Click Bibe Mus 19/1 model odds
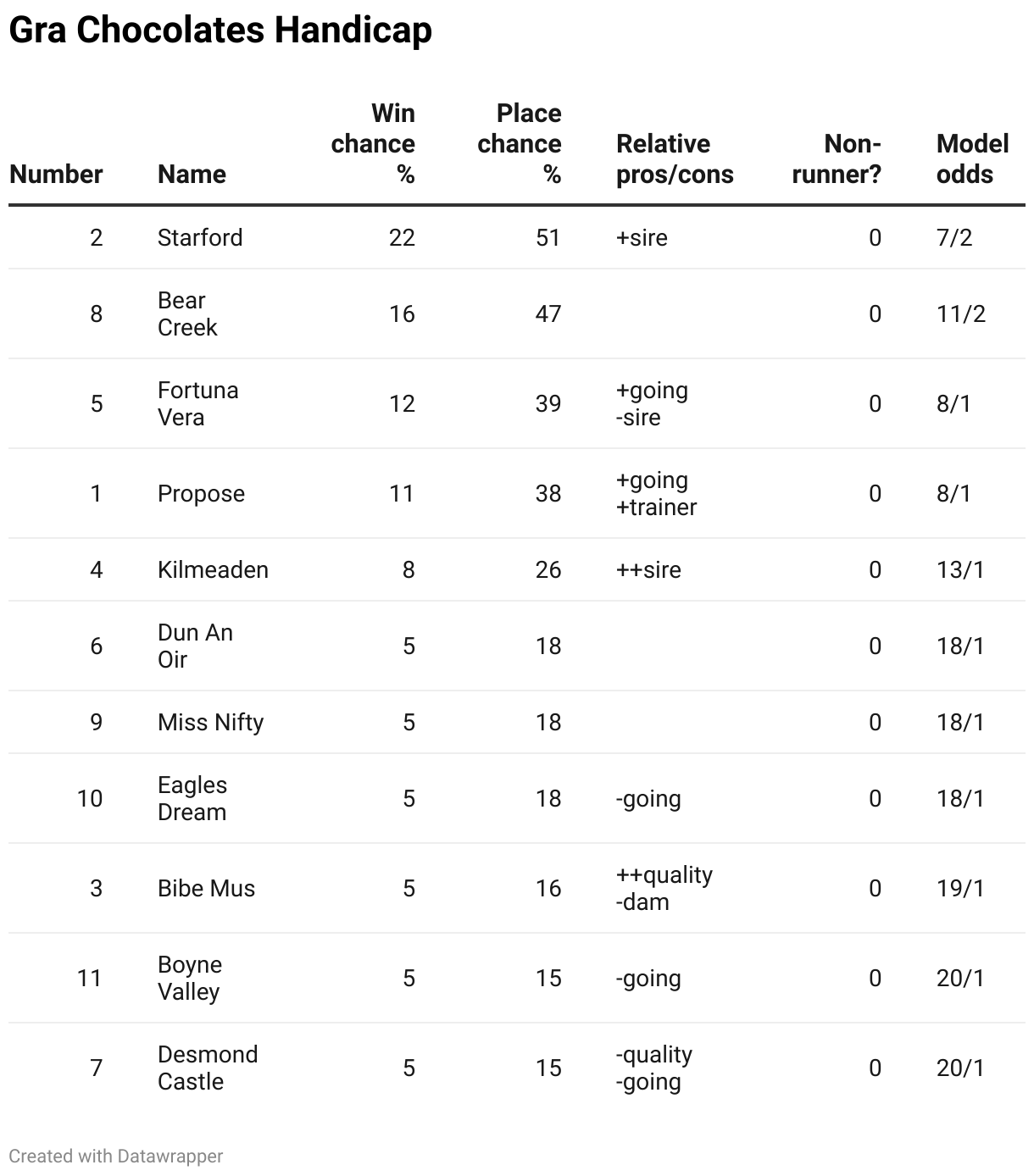Image resolution: width=1034 pixels, height=1176 pixels. 960,889
